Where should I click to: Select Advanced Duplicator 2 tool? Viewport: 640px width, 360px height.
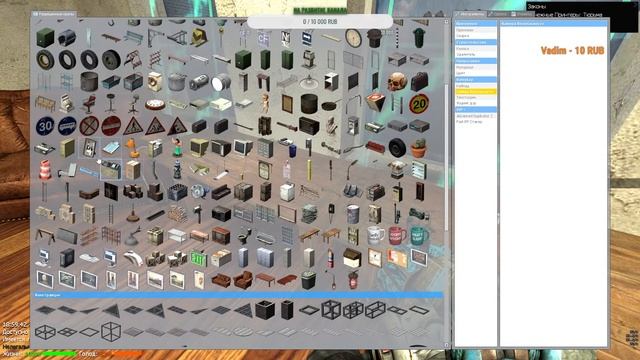pyautogui.click(x=476, y=116)
